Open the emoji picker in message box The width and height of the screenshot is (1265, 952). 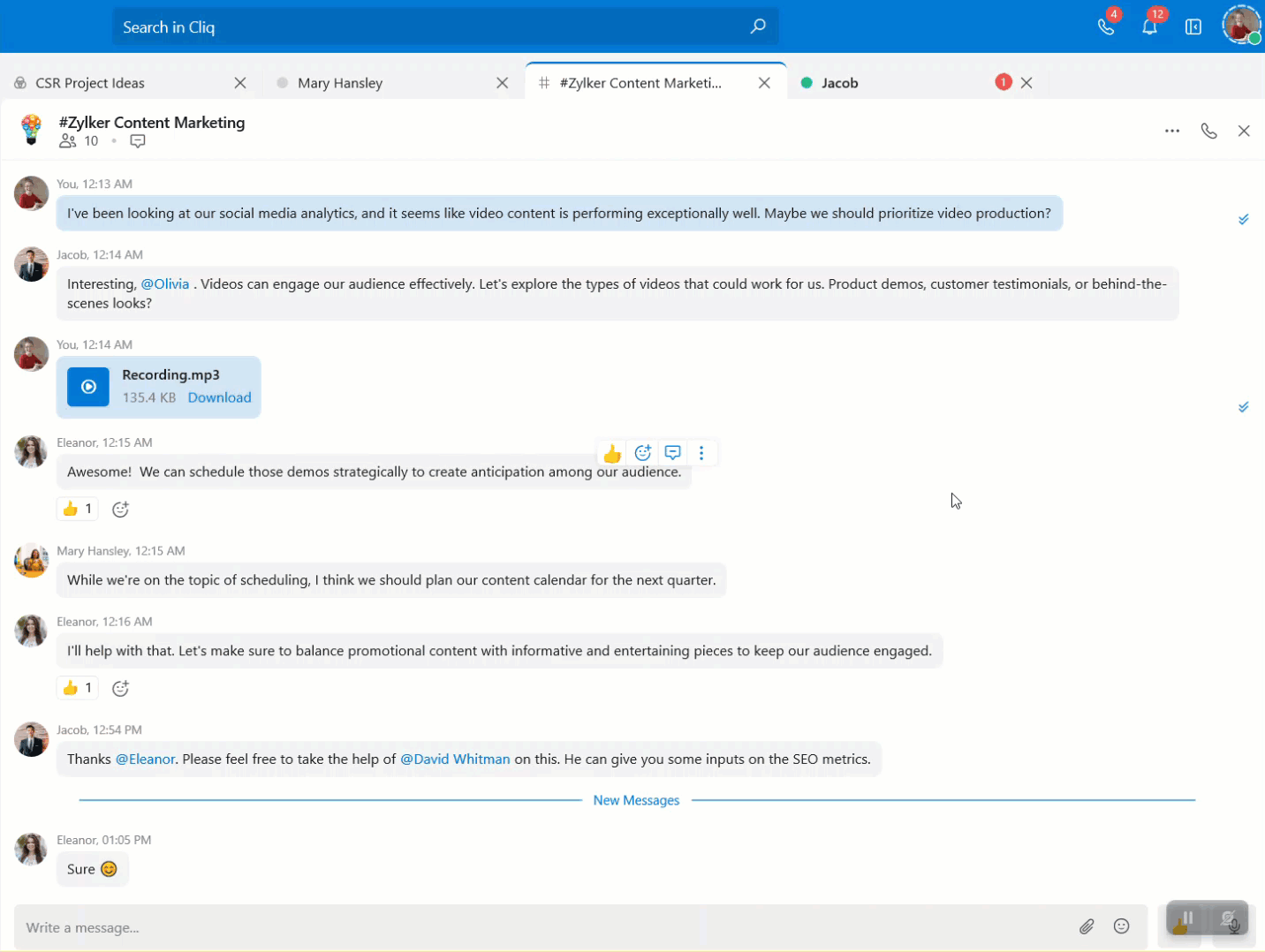tap(1122, 926)
